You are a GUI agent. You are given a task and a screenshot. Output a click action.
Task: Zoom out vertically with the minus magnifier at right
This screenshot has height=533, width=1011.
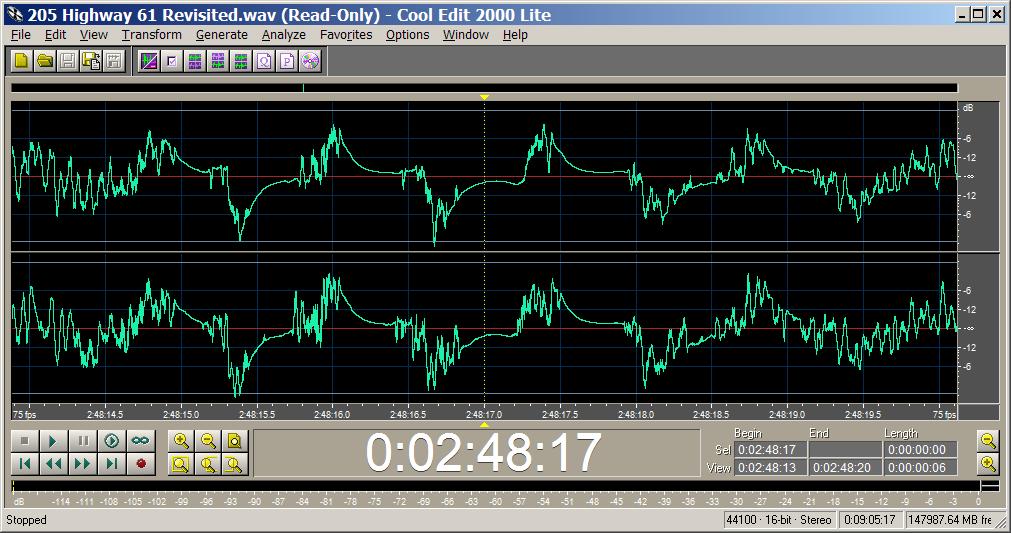click(988, 441)
